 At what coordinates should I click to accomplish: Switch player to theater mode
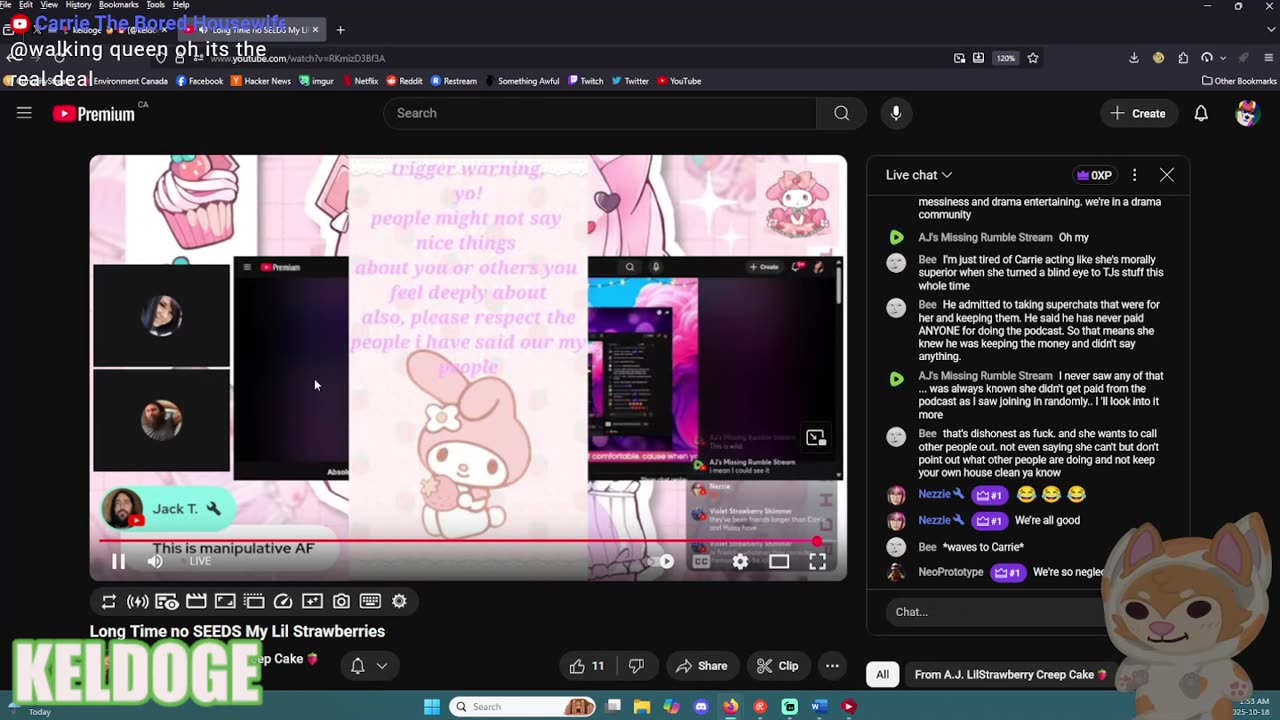(x=779, y=562)
